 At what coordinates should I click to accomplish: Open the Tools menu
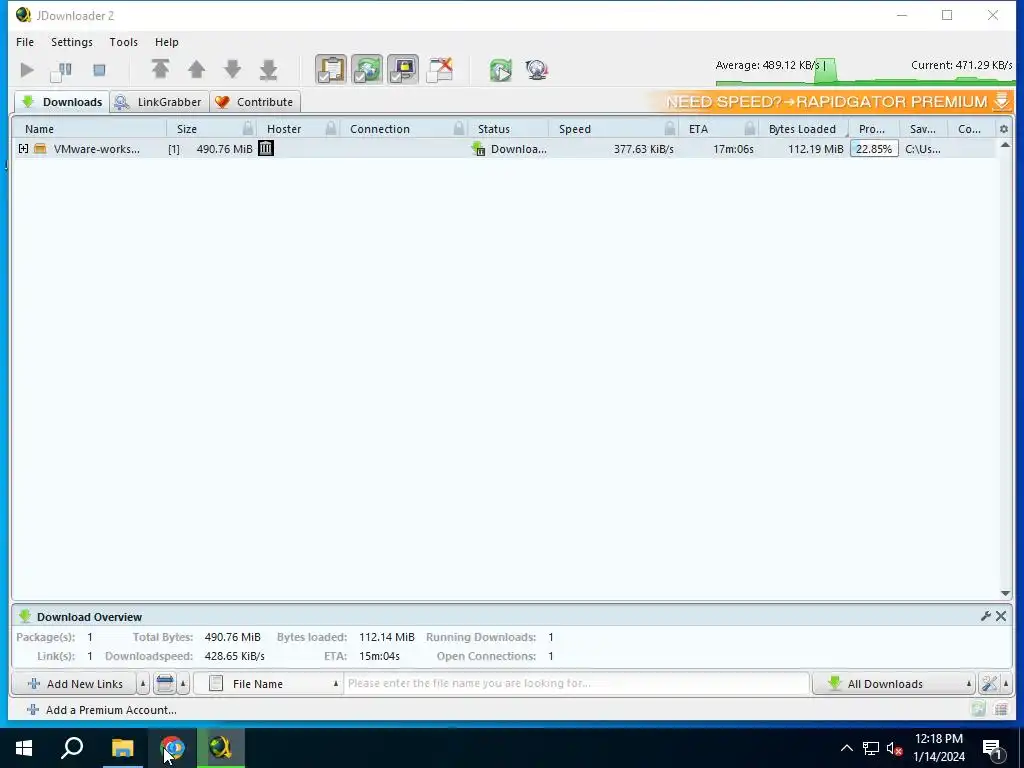coord(123,42)
